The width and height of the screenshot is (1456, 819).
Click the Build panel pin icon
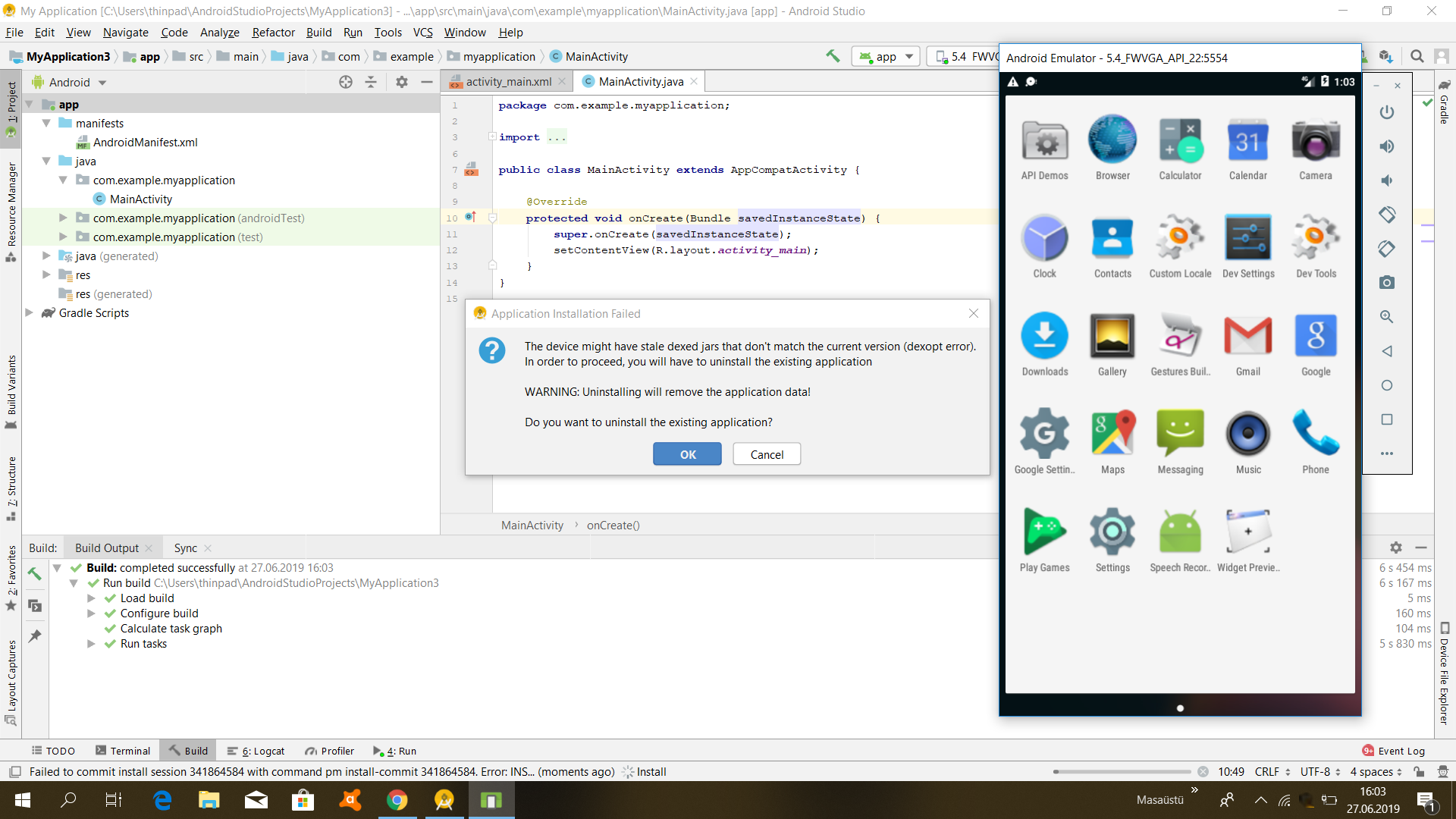pyautogui.click(x=35, y=636)
